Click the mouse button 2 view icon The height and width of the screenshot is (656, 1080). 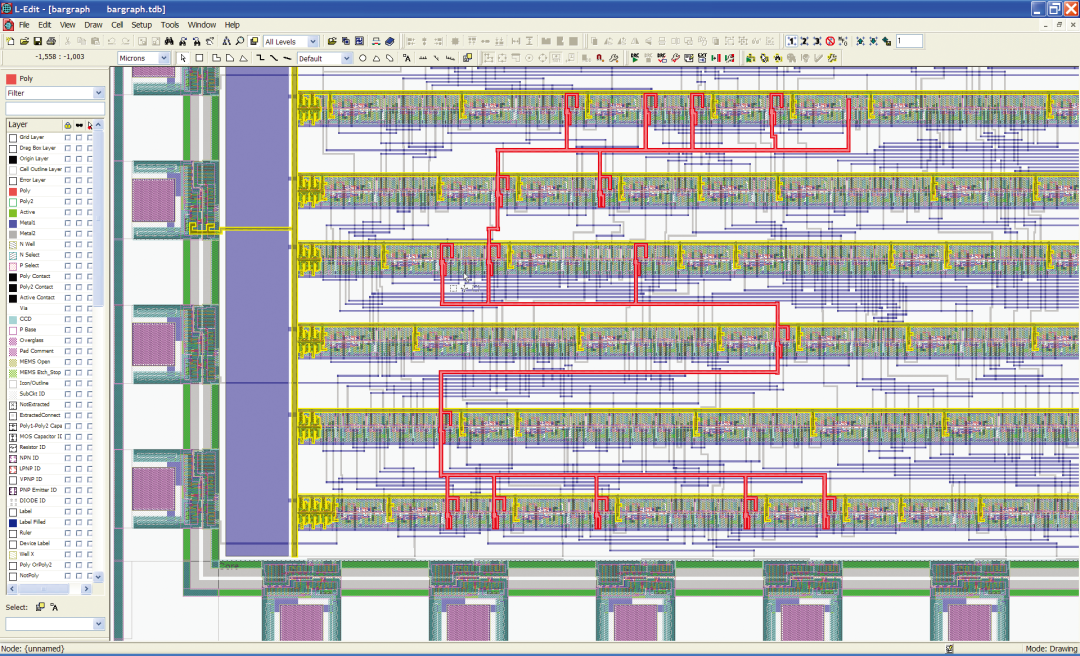pyautogui.click(x=804, y=41)
